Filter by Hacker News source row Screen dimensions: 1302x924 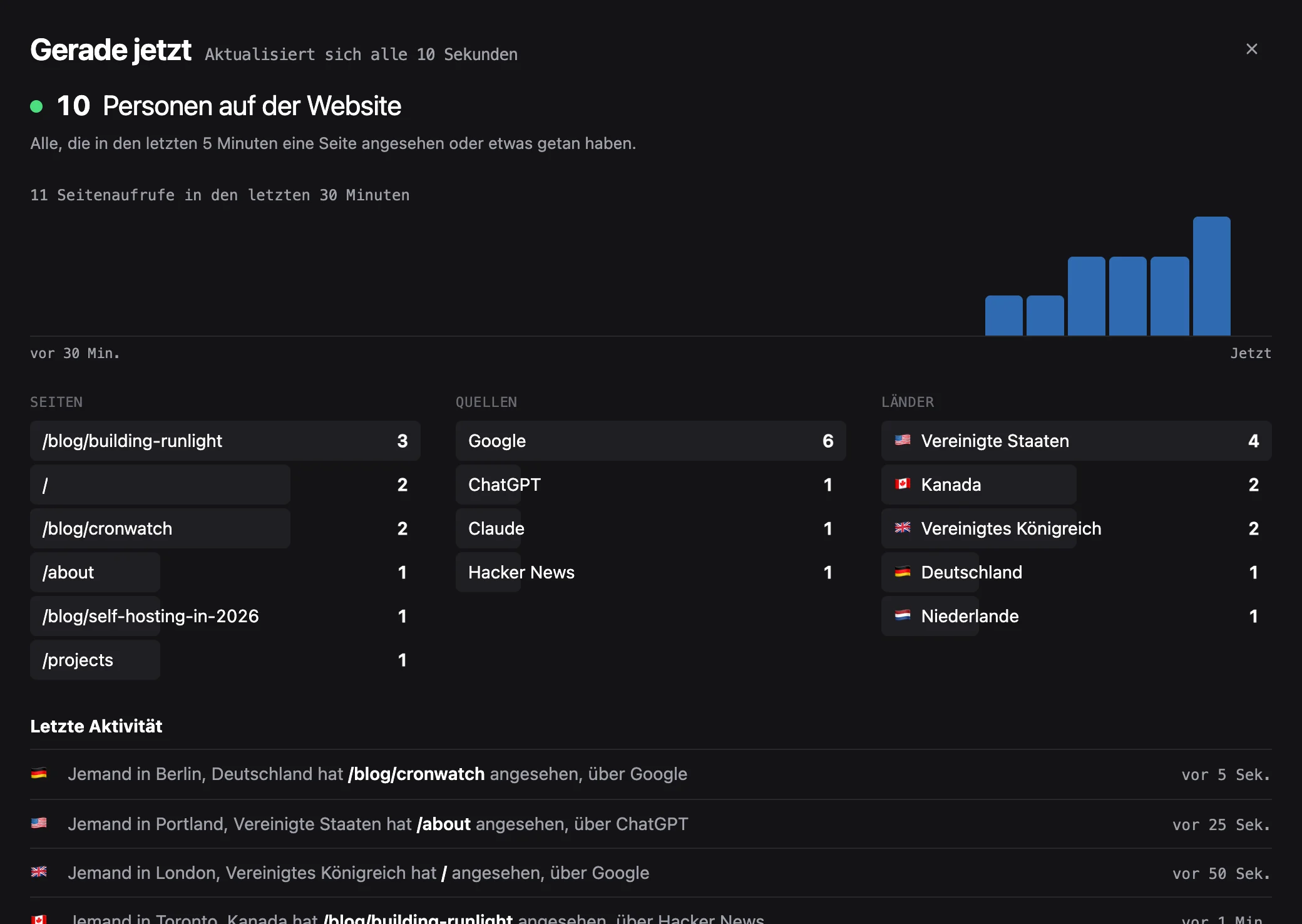coord(651,572)
